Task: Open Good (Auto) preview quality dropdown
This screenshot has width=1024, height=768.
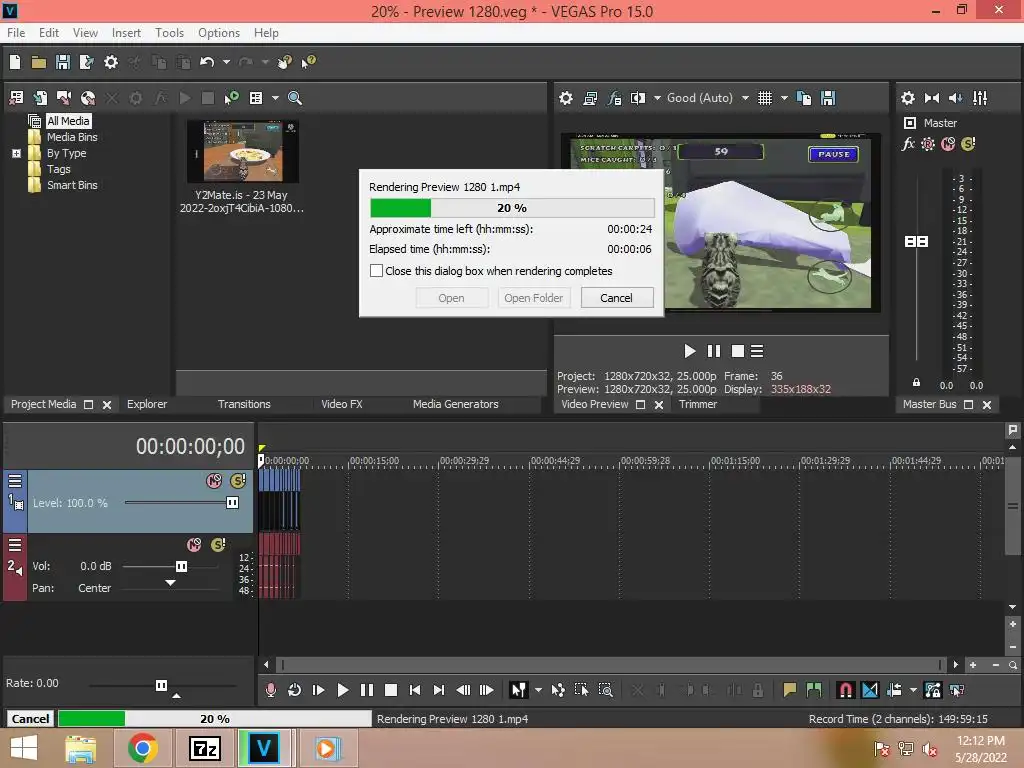Action: 745,98
